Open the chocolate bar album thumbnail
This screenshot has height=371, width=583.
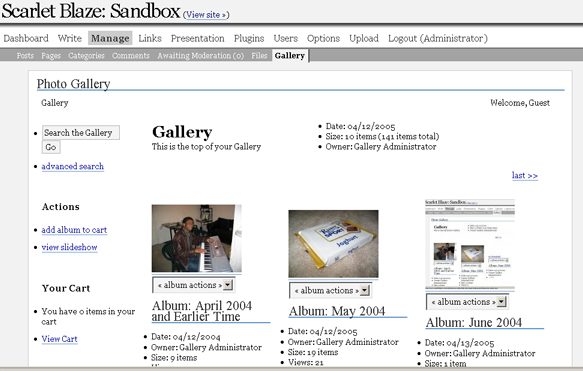334,244
